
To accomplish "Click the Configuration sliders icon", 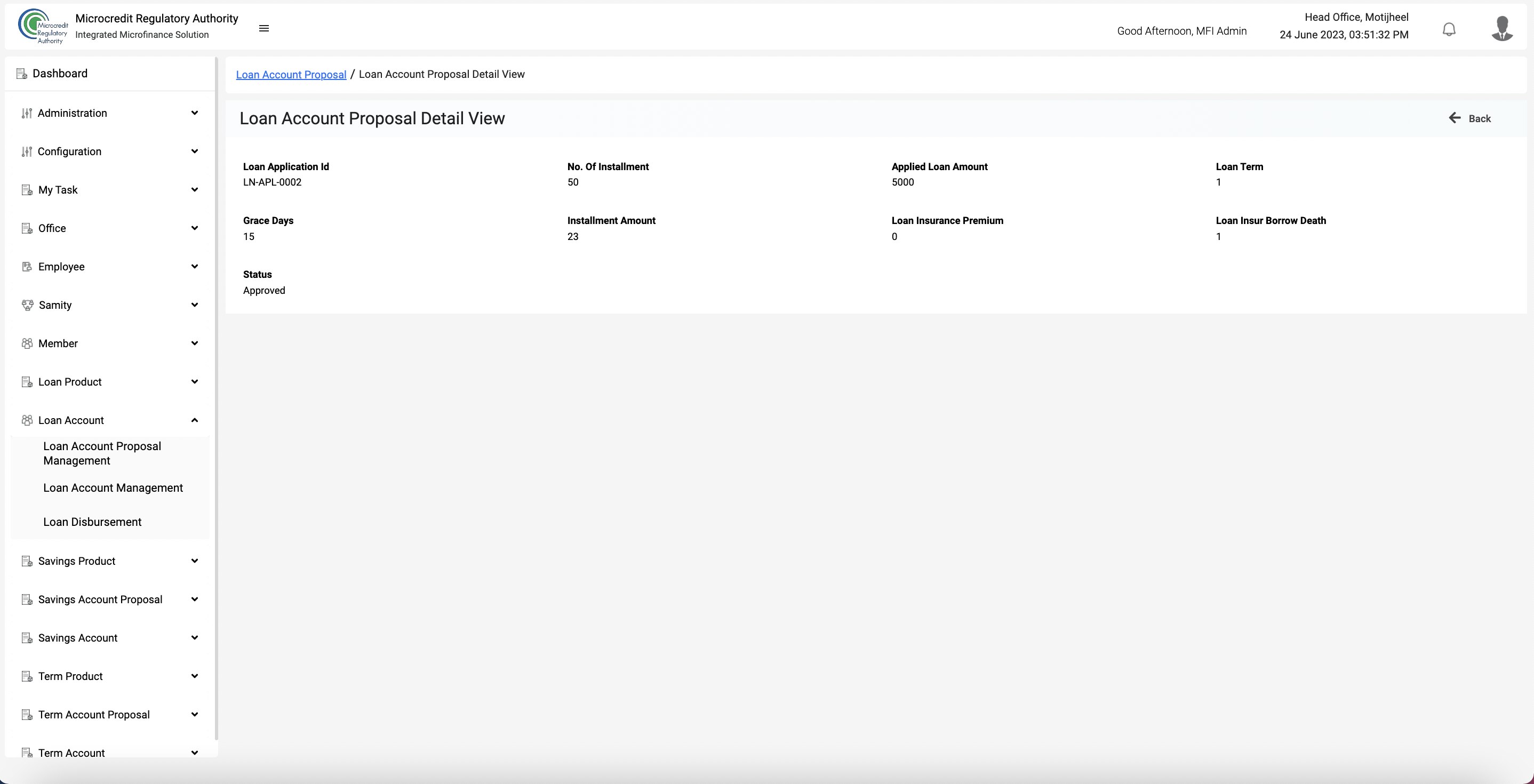I will pos(27,152).
